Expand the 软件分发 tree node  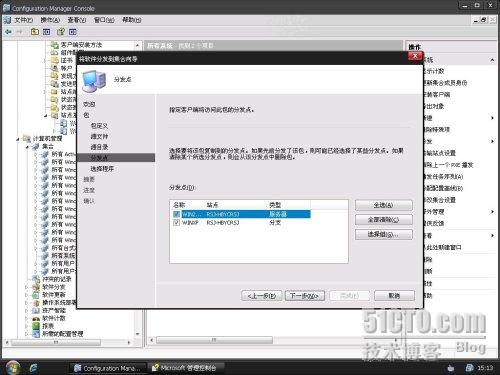pos(27,287)
